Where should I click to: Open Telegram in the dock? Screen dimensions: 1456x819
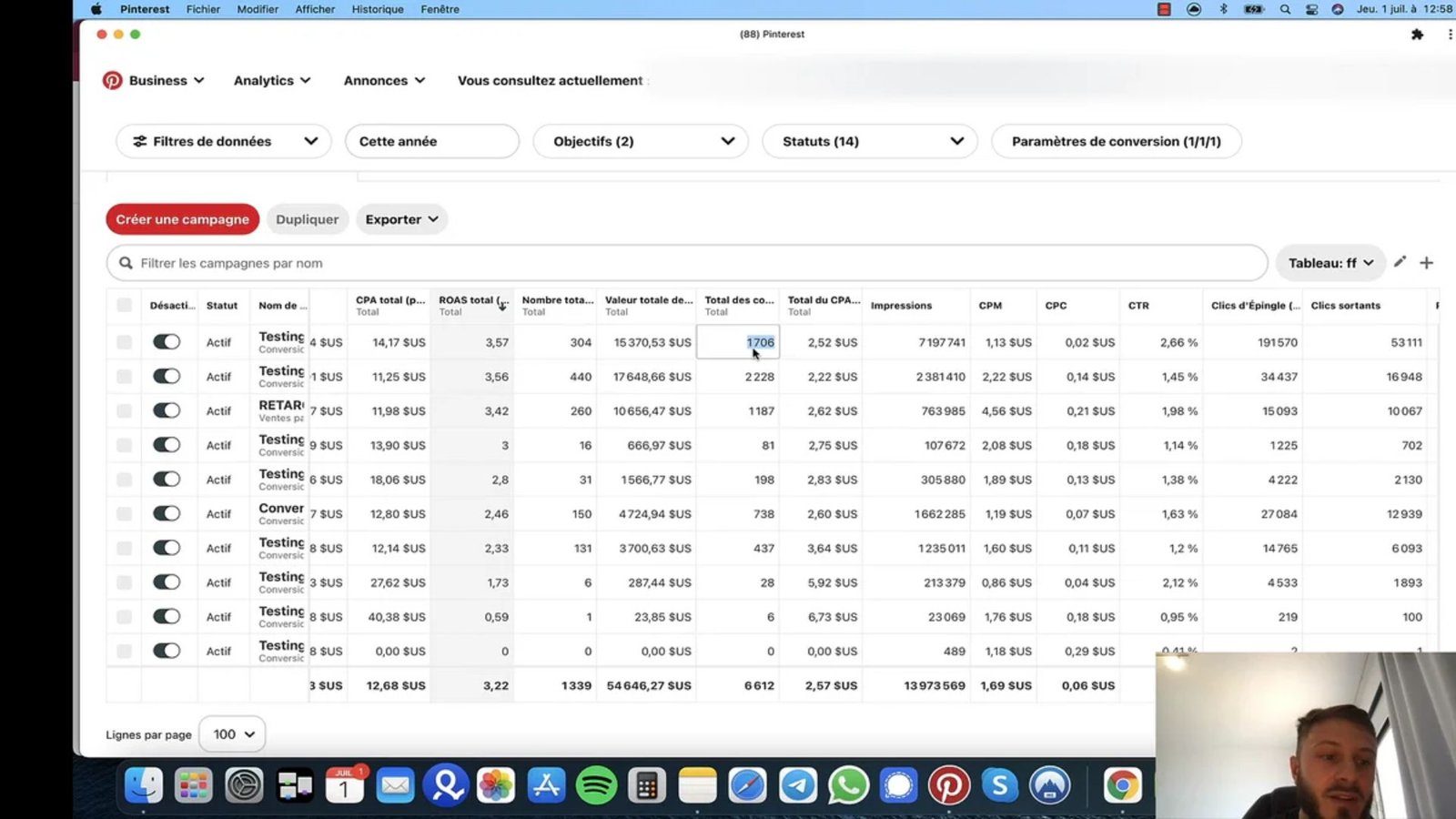(x=798, y=785)
